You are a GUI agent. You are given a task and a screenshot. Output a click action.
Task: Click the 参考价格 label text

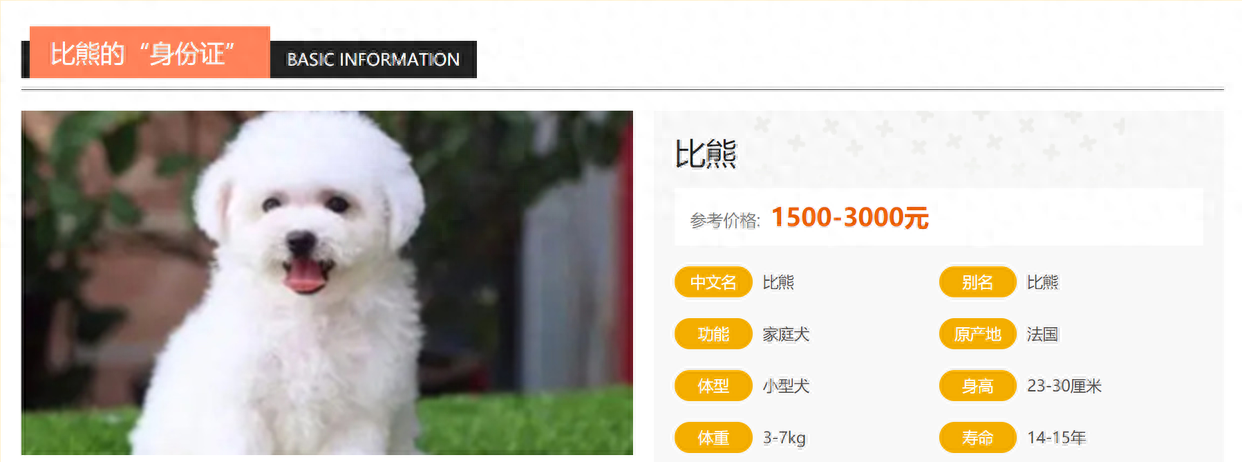(x=725, y=220)
